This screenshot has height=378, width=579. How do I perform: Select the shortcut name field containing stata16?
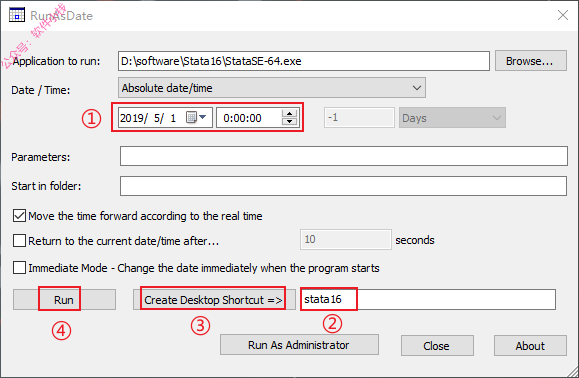point(428,299)
